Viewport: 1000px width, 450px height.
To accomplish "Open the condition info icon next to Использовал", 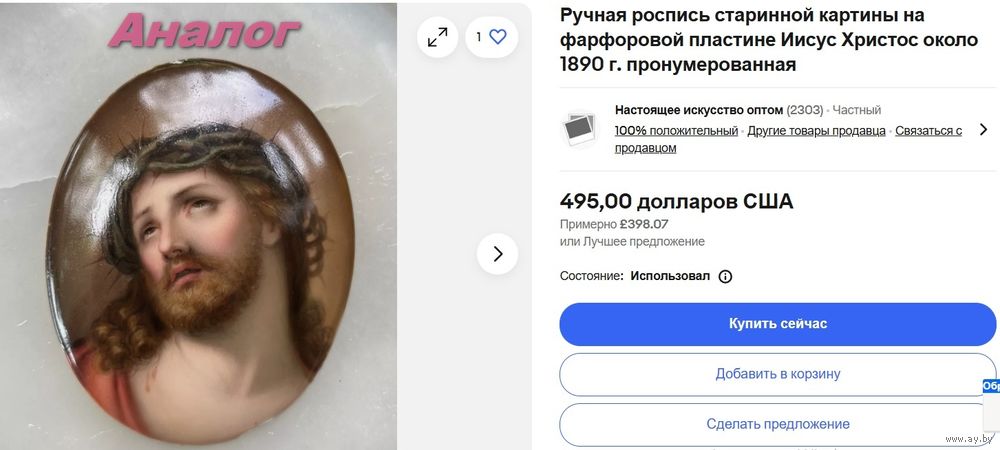I will click(725, 277).
